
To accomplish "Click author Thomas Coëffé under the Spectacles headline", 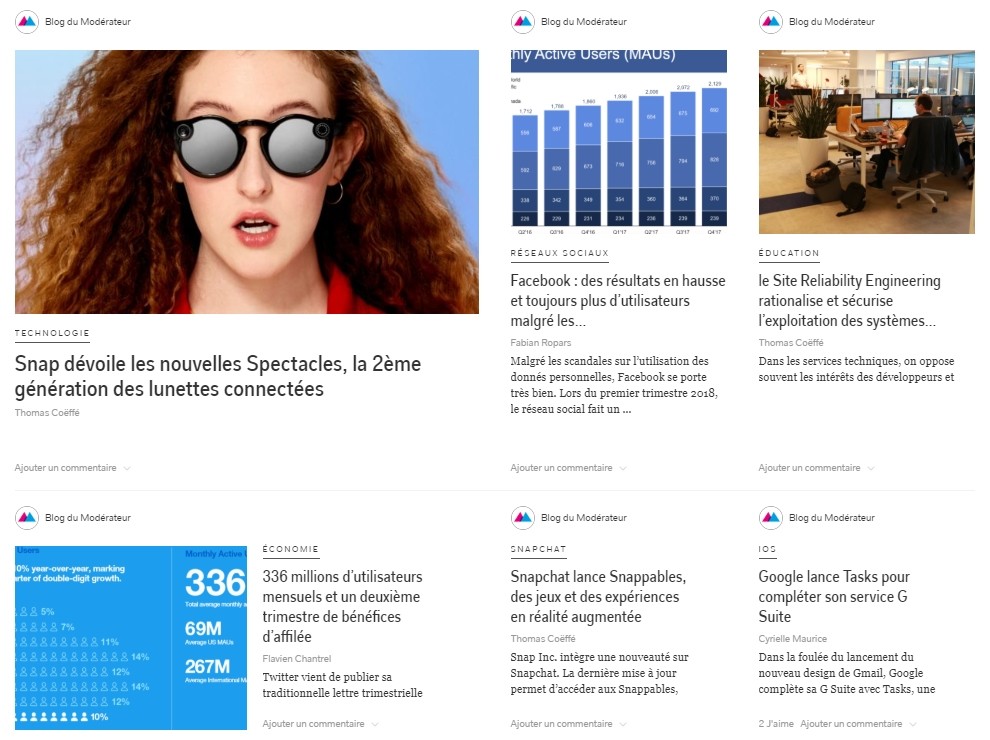I will 47,413.
